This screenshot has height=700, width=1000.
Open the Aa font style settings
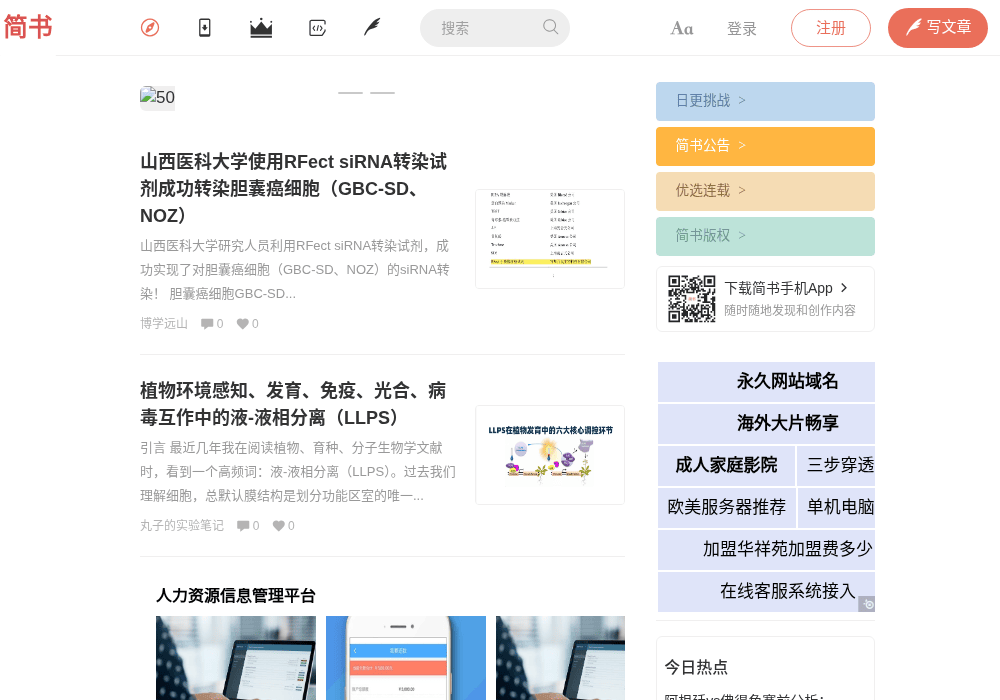[682, 29]
